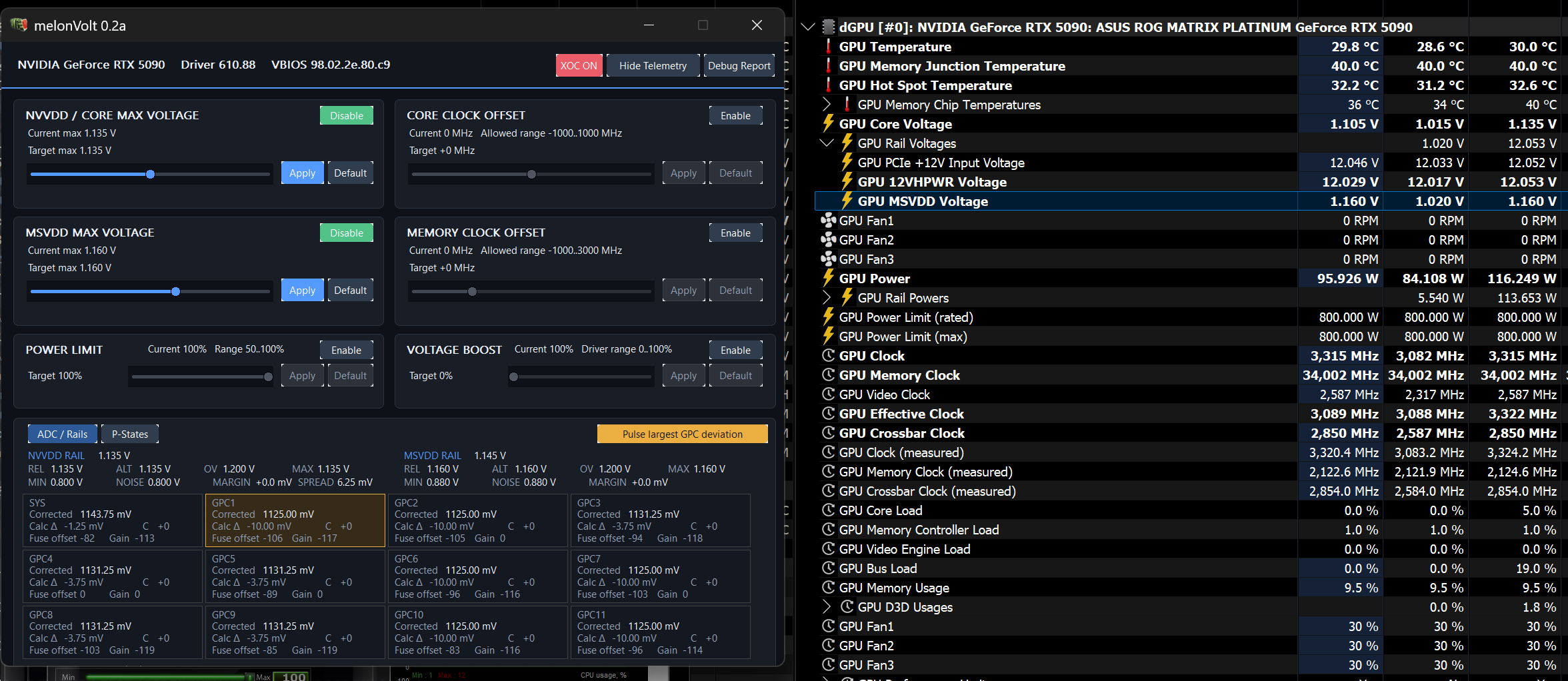Enable Core Clock Offset

tap(735, 115)
